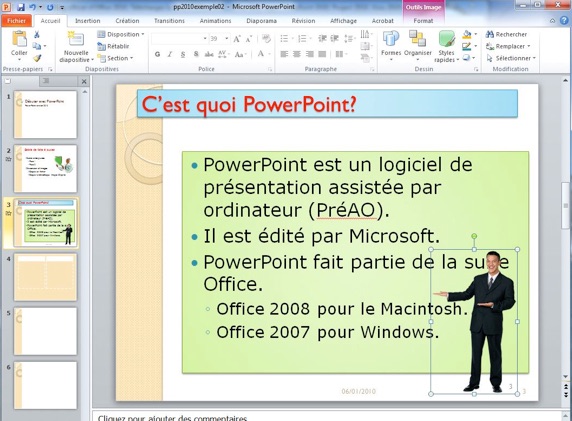Open the Formes shapes gallery

pyautogui.click(x=391, y=45)
